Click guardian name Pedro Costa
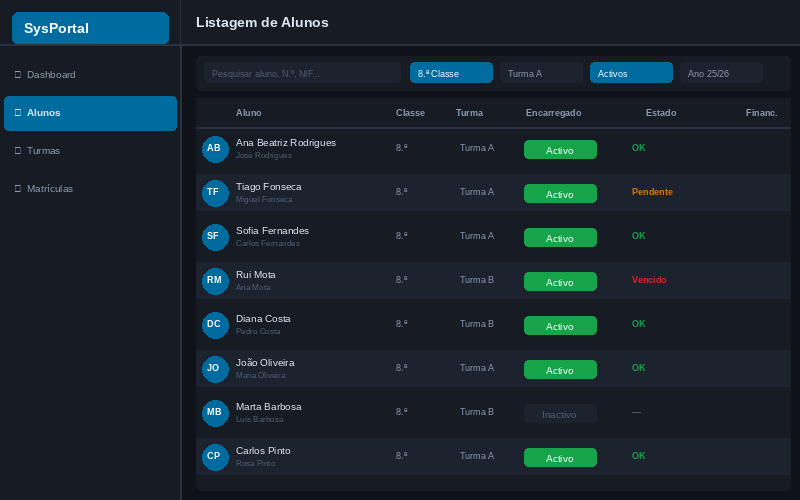 258,331
